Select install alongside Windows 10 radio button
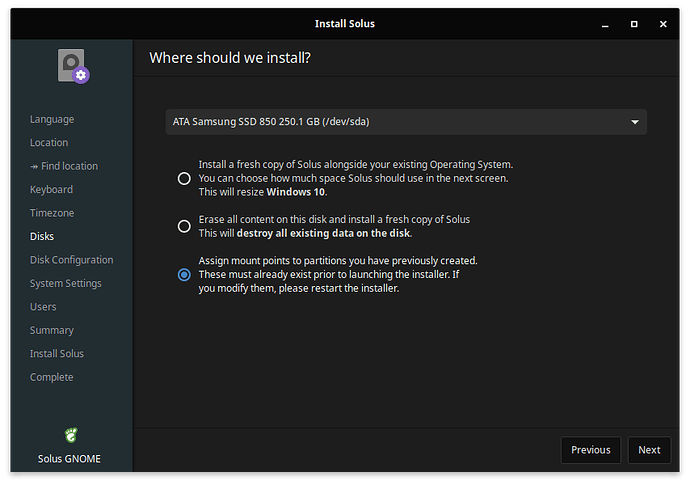The width and height of the screenshot is (690, 485). click(x=184, y=178)
